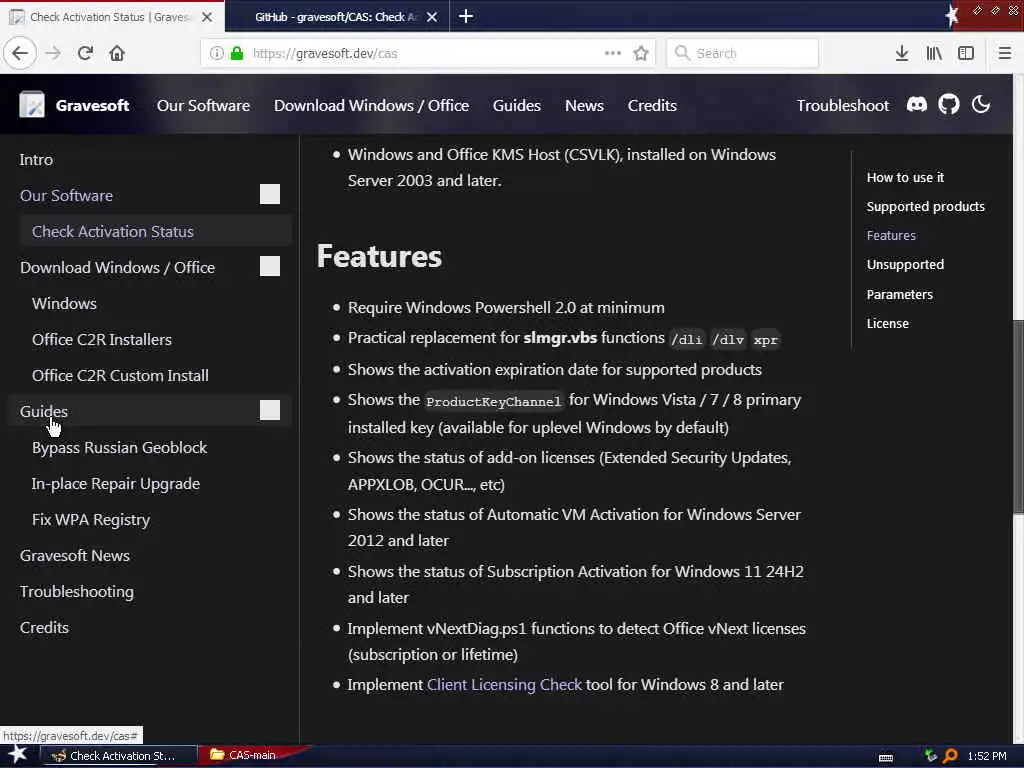Open the Guides sidebar link
Viewport: 1024px width, 768px height.
[44, 411]
